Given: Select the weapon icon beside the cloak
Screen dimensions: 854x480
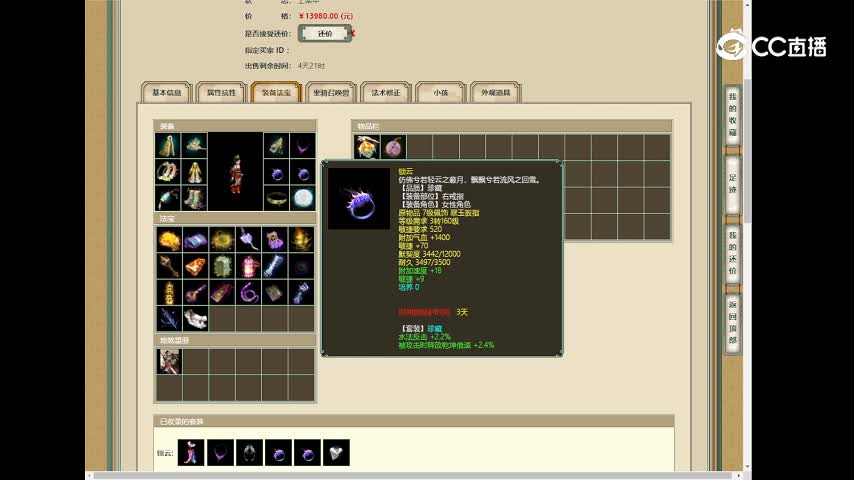Looking at the screenshot, I should point(194,145).
